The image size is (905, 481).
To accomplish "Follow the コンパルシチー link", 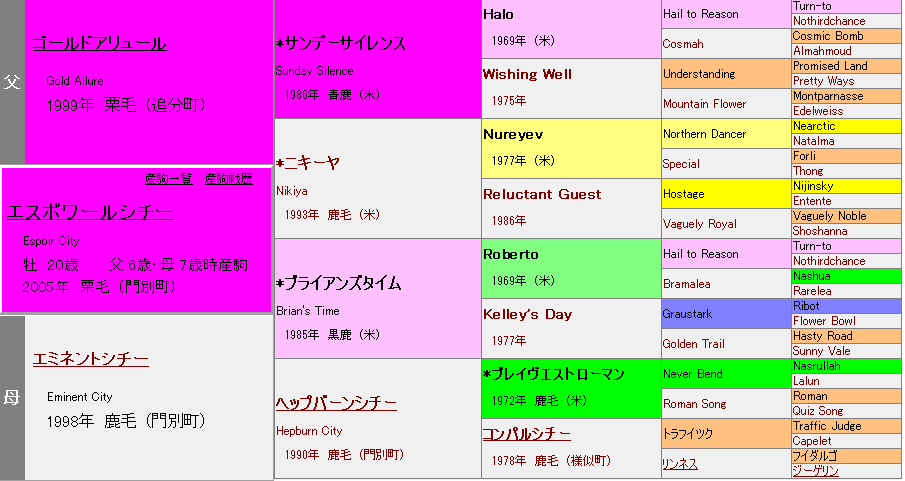I will (527, 433).
